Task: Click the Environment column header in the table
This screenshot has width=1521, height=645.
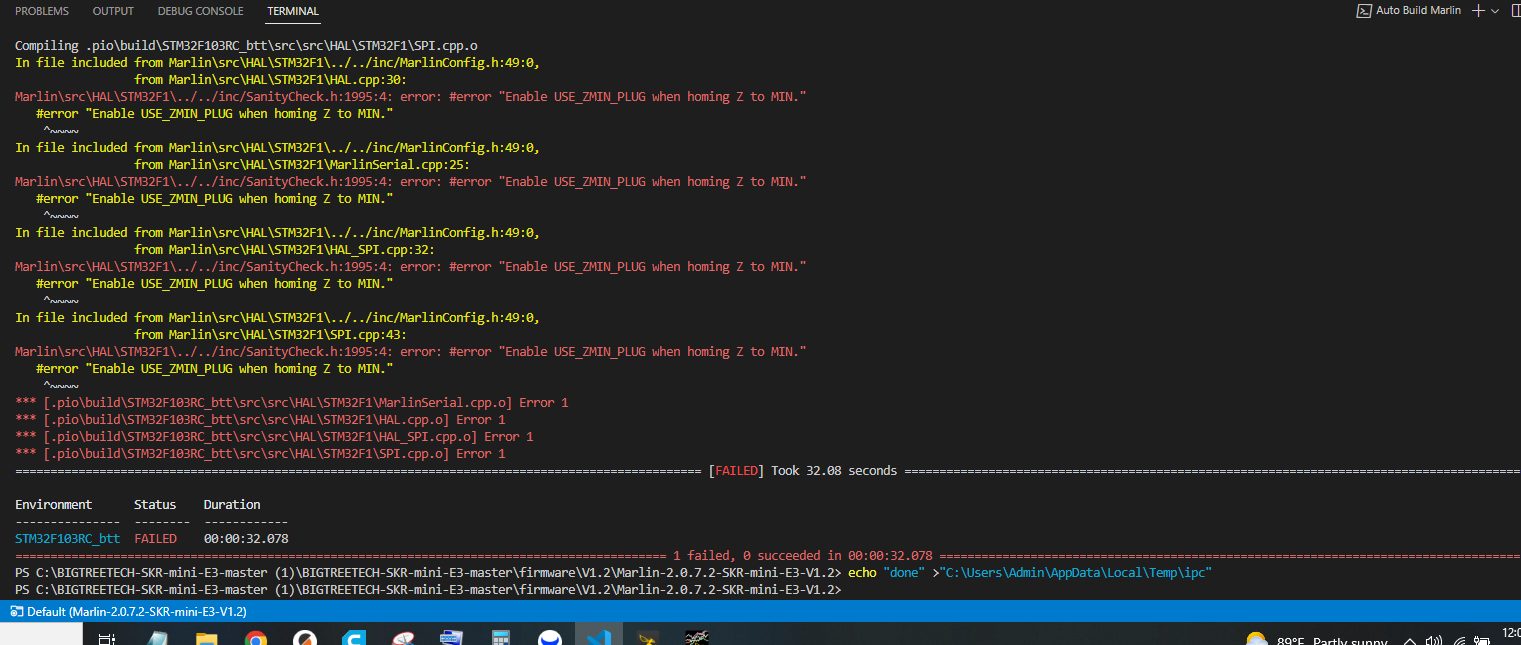Action: click(x=53, y=504)
